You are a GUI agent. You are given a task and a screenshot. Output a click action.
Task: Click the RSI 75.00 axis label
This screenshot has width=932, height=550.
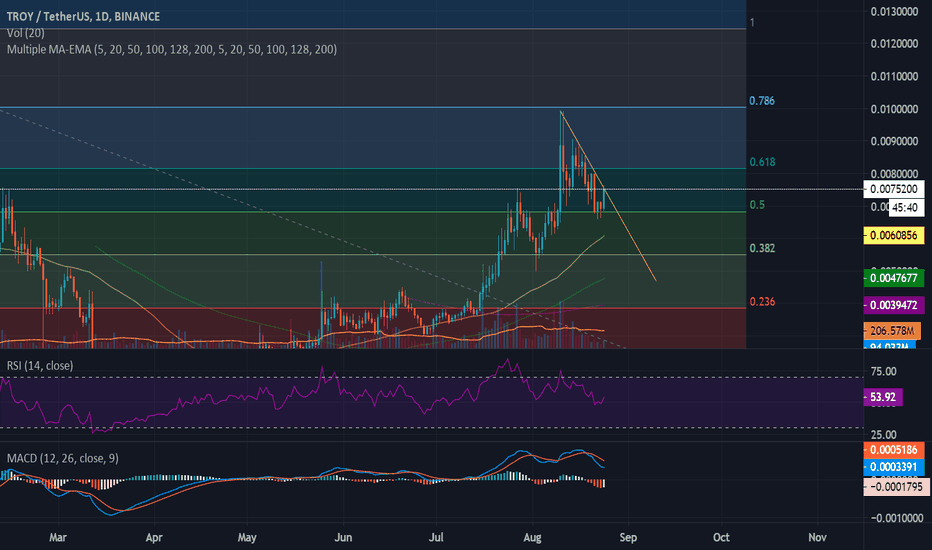[x=883, y=372]
